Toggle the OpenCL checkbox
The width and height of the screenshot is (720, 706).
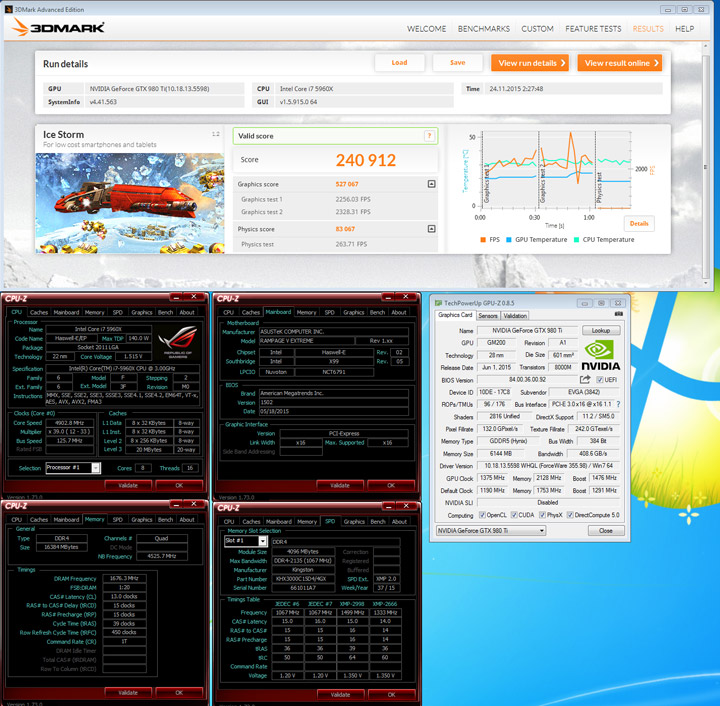[x=482, y=515]
